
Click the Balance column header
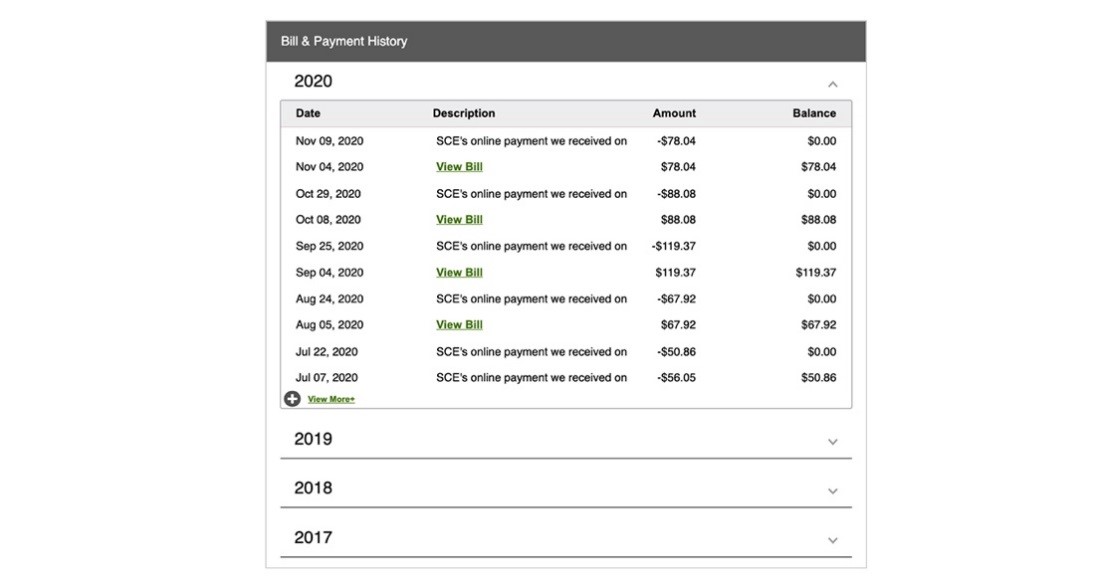(x=814, y=113)
